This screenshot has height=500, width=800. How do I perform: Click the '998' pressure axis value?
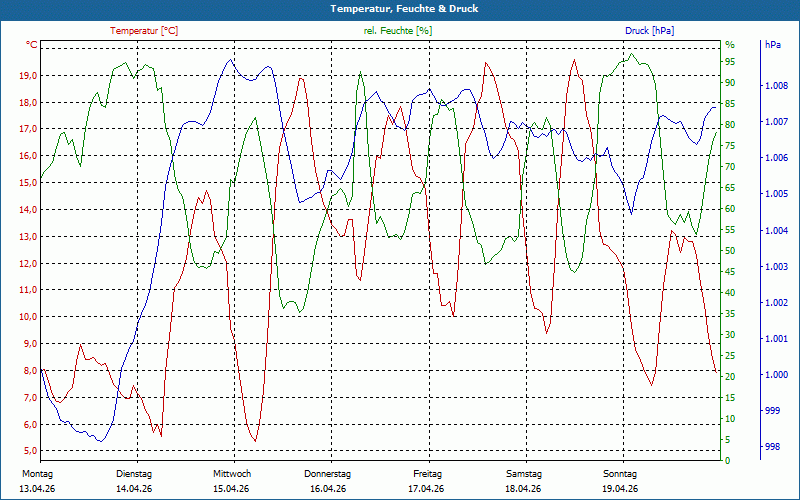click(773, 447)
